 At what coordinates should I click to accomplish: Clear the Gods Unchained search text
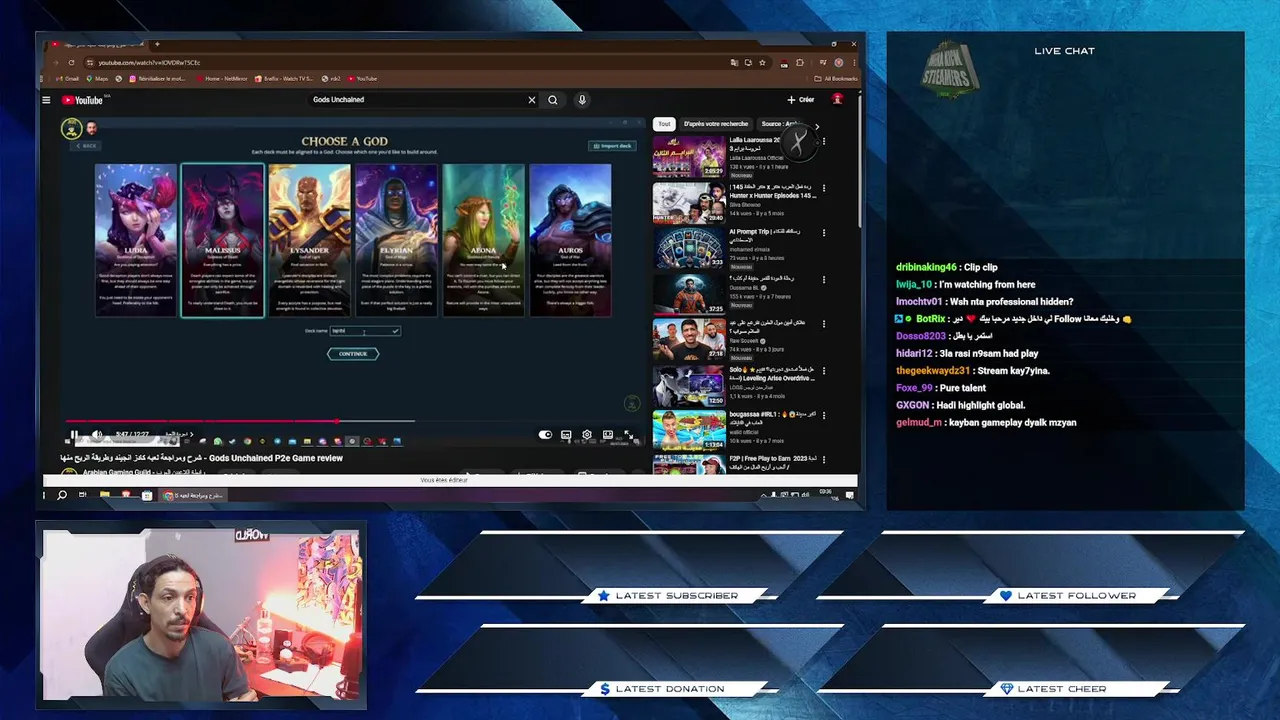tap(532, 100)
